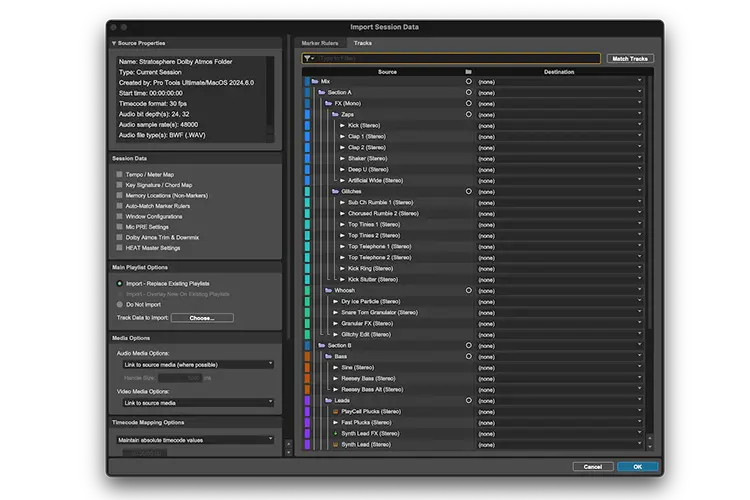Click the Mix folder icon
Screen dimensions: 750x500
[315, 81]
